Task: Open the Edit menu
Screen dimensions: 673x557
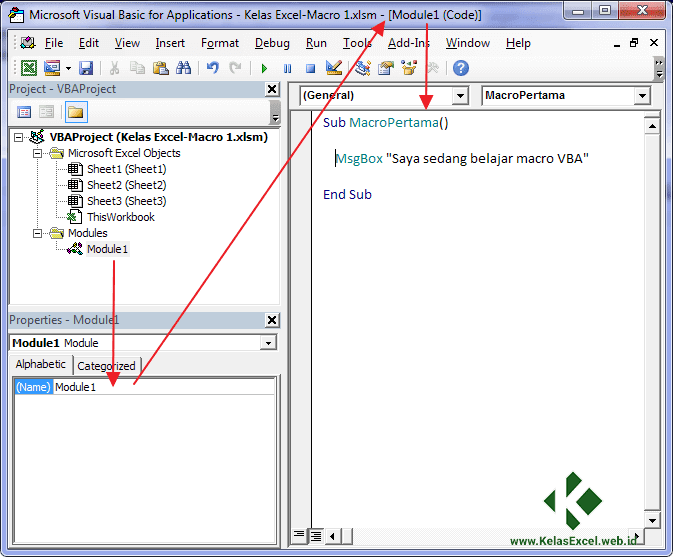Action: click(89, 43)
